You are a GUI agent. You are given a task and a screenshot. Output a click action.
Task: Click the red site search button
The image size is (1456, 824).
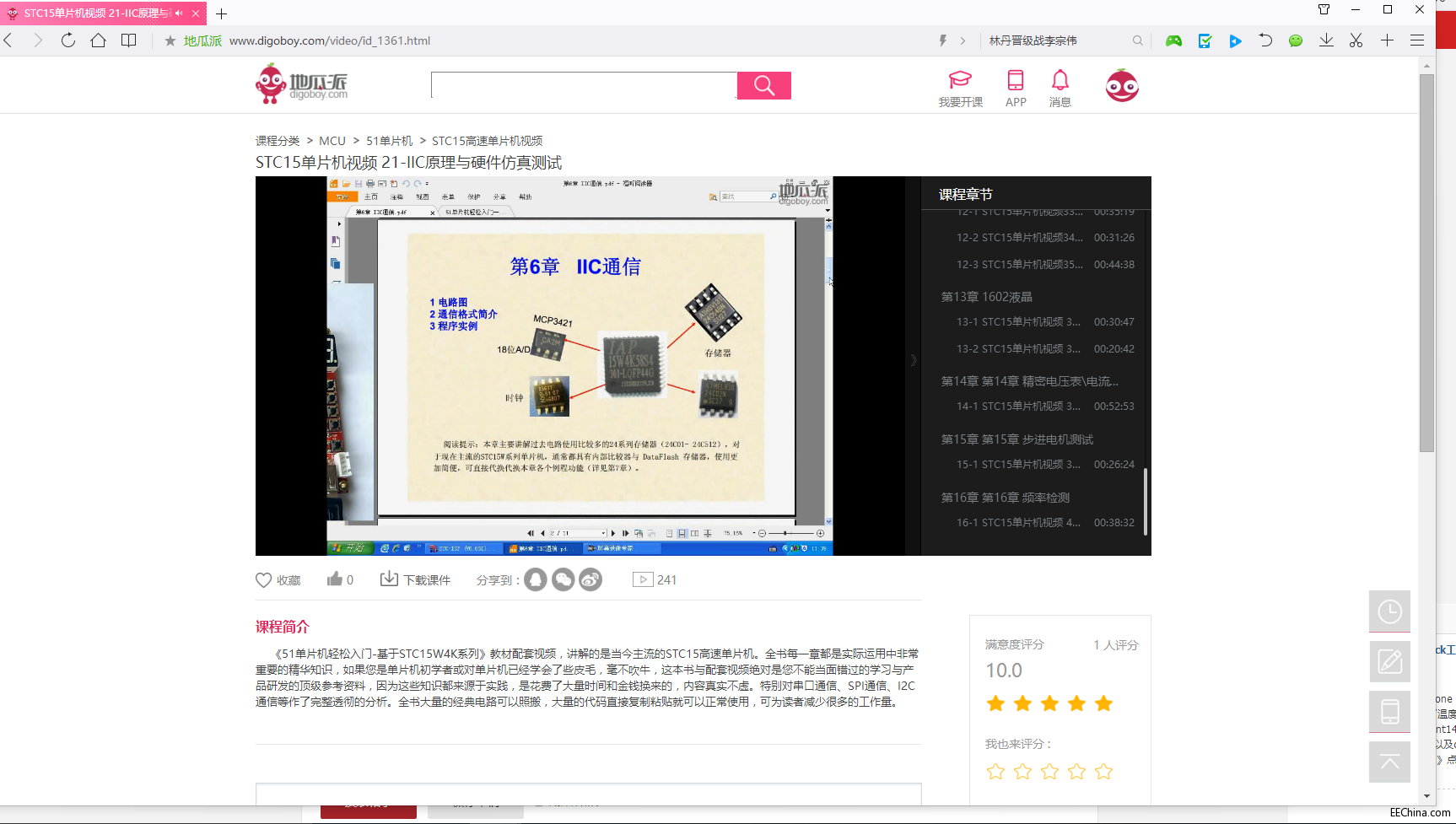coord(764,85)
